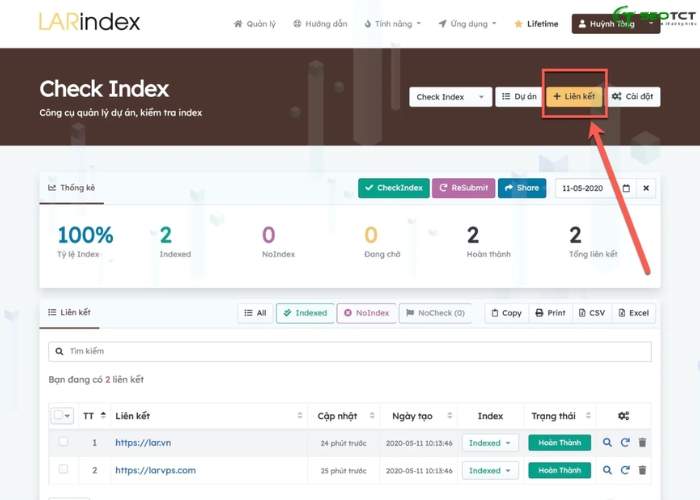Delete the lar.vn row with trash icon

pyautogui.click(x=642, y=442)
